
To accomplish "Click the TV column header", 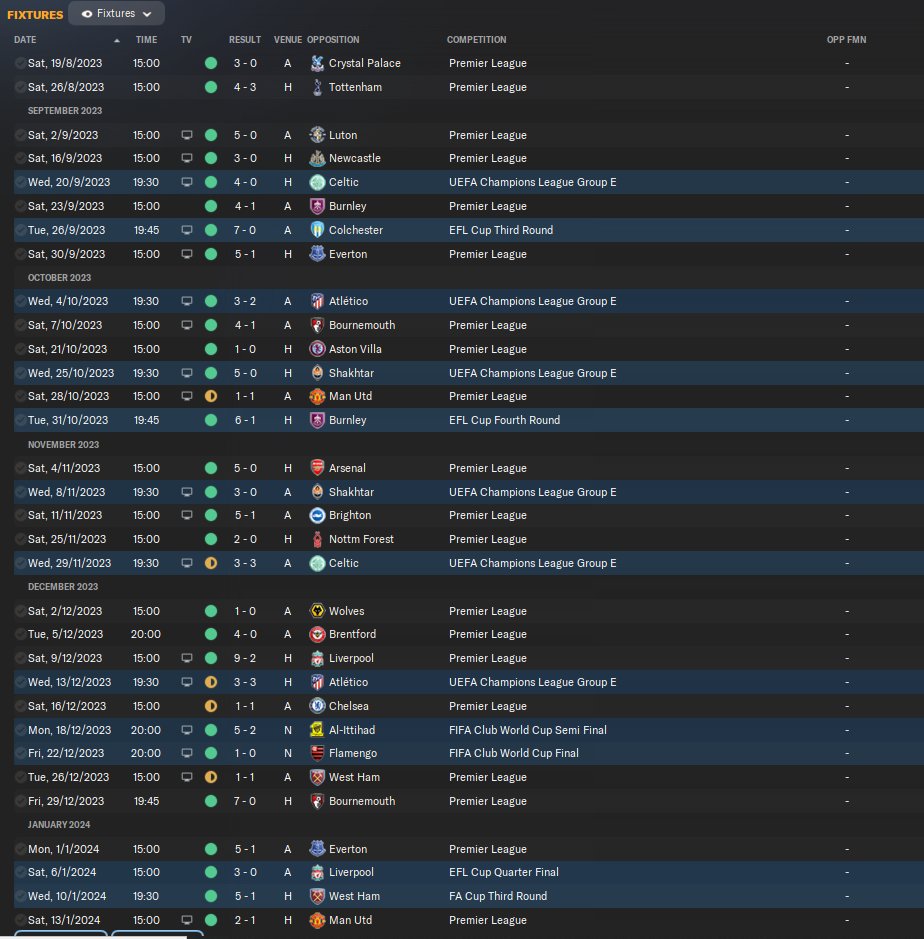I will (186, 40).
